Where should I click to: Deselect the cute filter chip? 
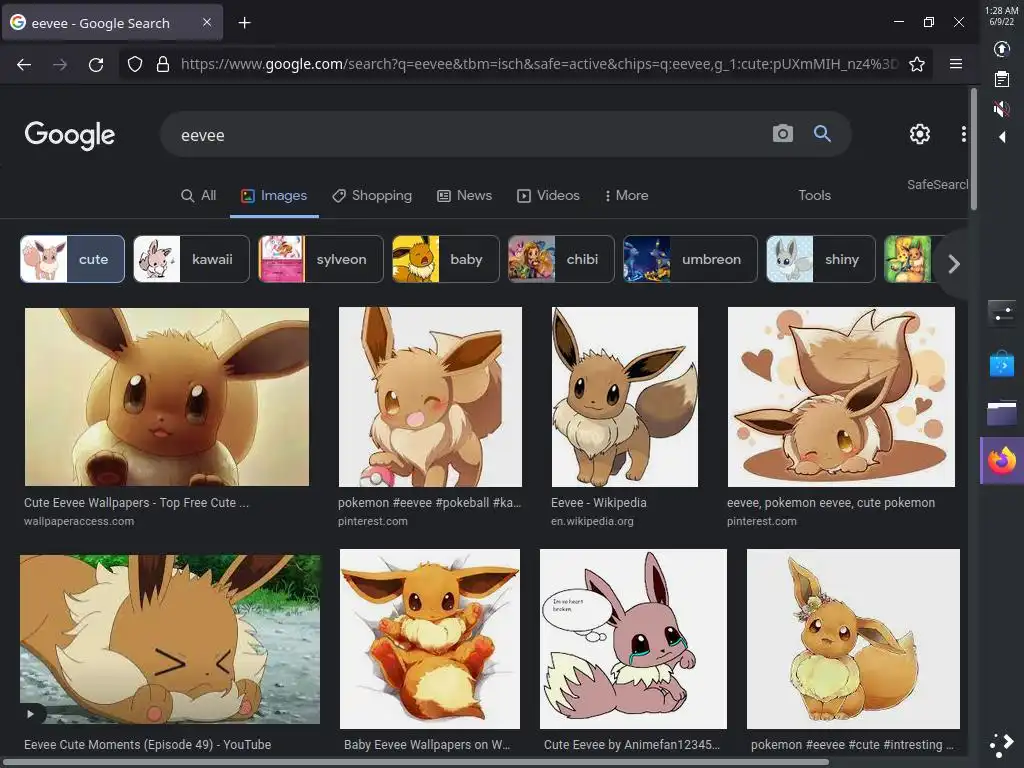coord(72,259)
